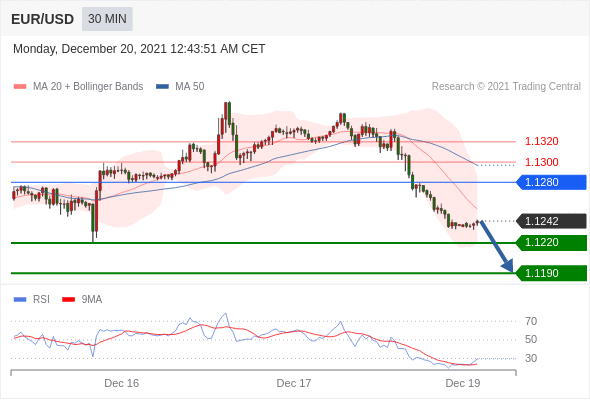Select the 1.1220 green support tag
This screenshot has height=400, width=590.
[551, 243]
